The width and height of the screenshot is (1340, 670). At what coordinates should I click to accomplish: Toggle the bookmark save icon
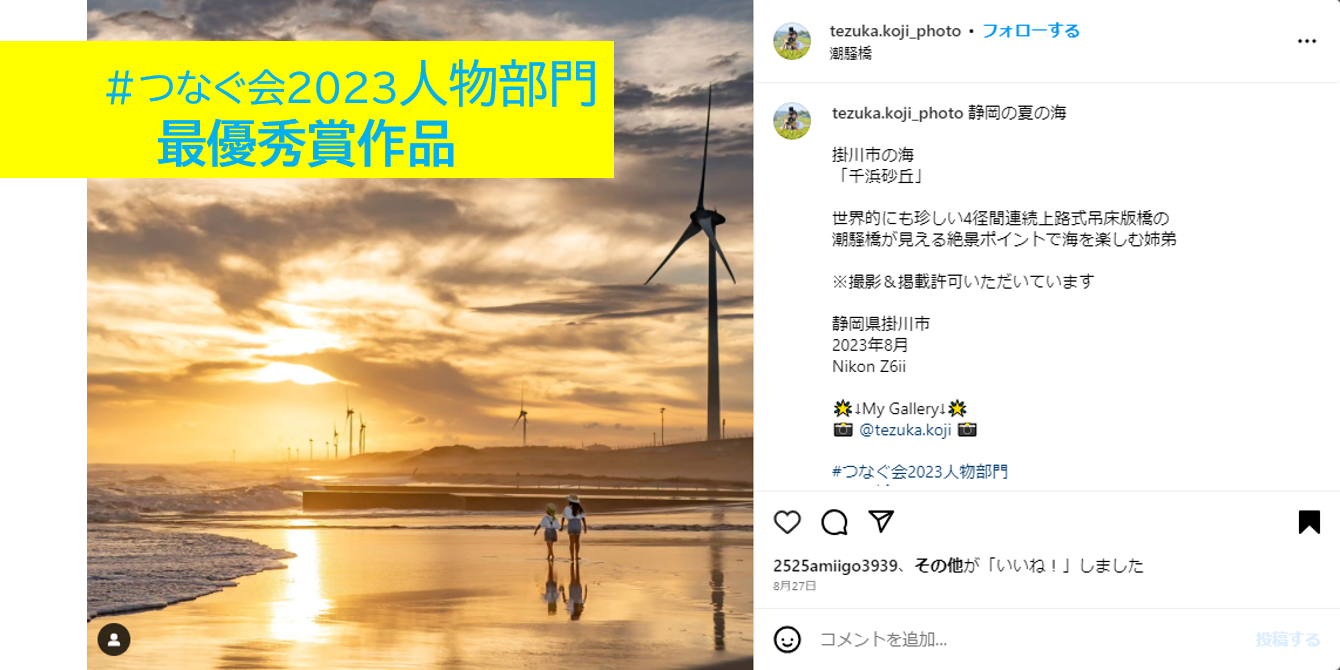1309,522
